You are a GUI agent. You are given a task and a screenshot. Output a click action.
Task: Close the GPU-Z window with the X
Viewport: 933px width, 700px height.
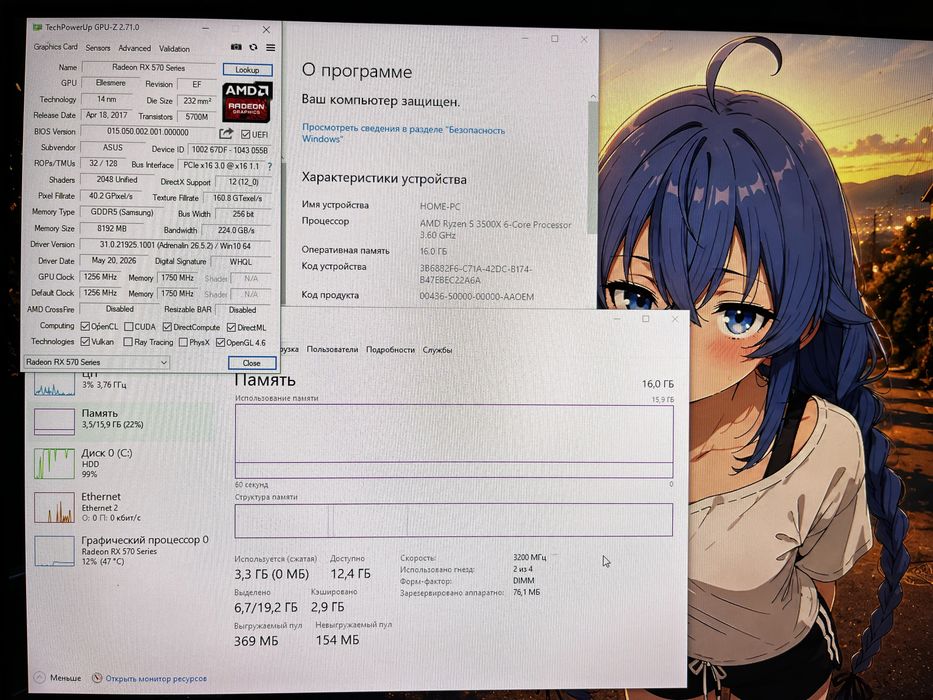tap(267, 29)
